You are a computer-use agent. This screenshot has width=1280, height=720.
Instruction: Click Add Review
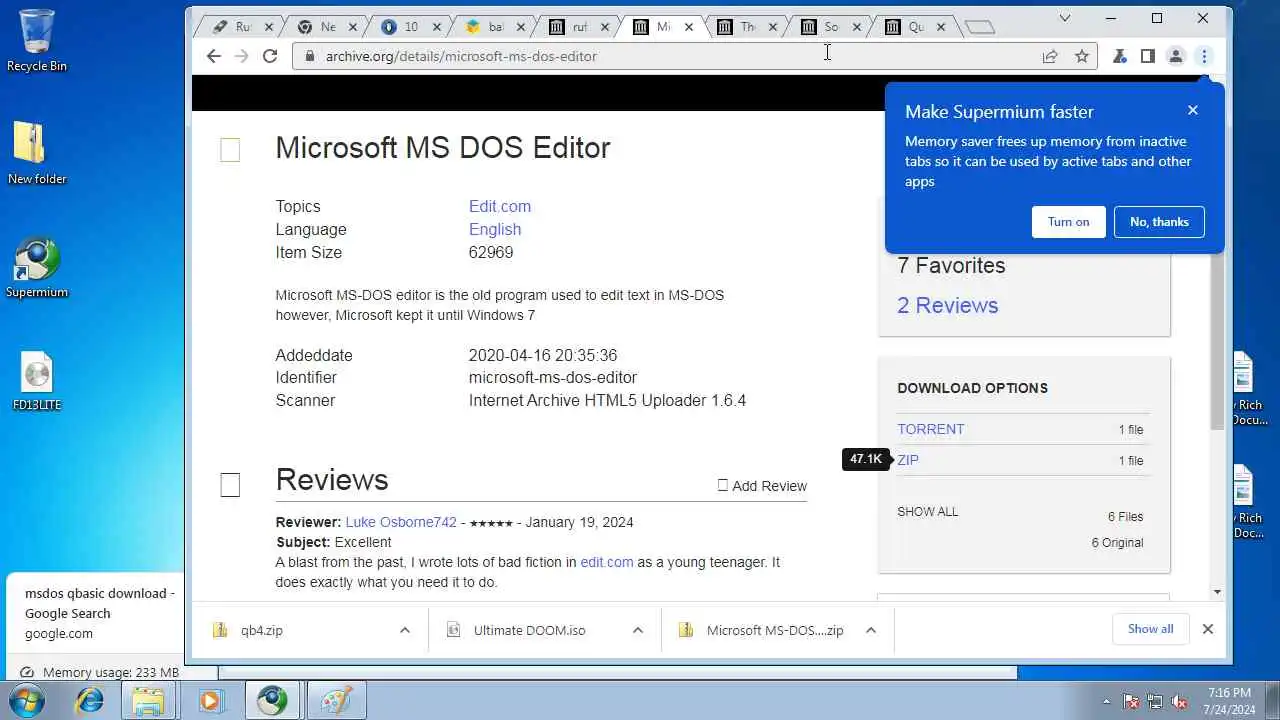pos(762,486)
